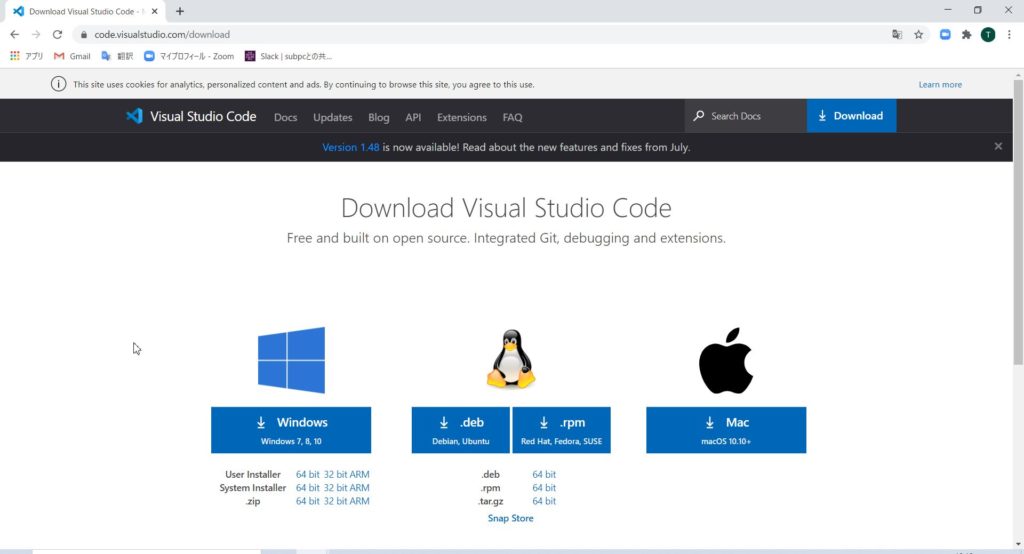The height and width of the screenshot is (554, 1024).
Task: Click the header Download button
Action: pos(852,116)
